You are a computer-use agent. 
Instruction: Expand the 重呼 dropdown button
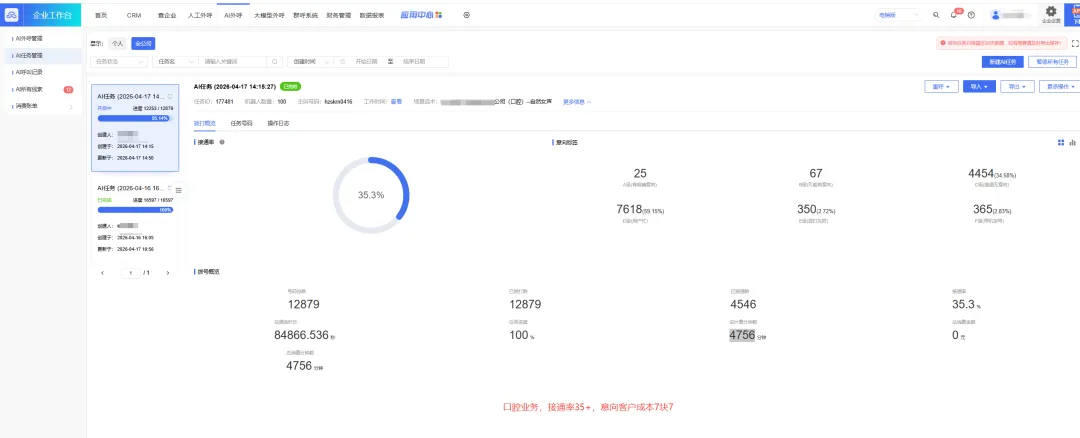941,87
